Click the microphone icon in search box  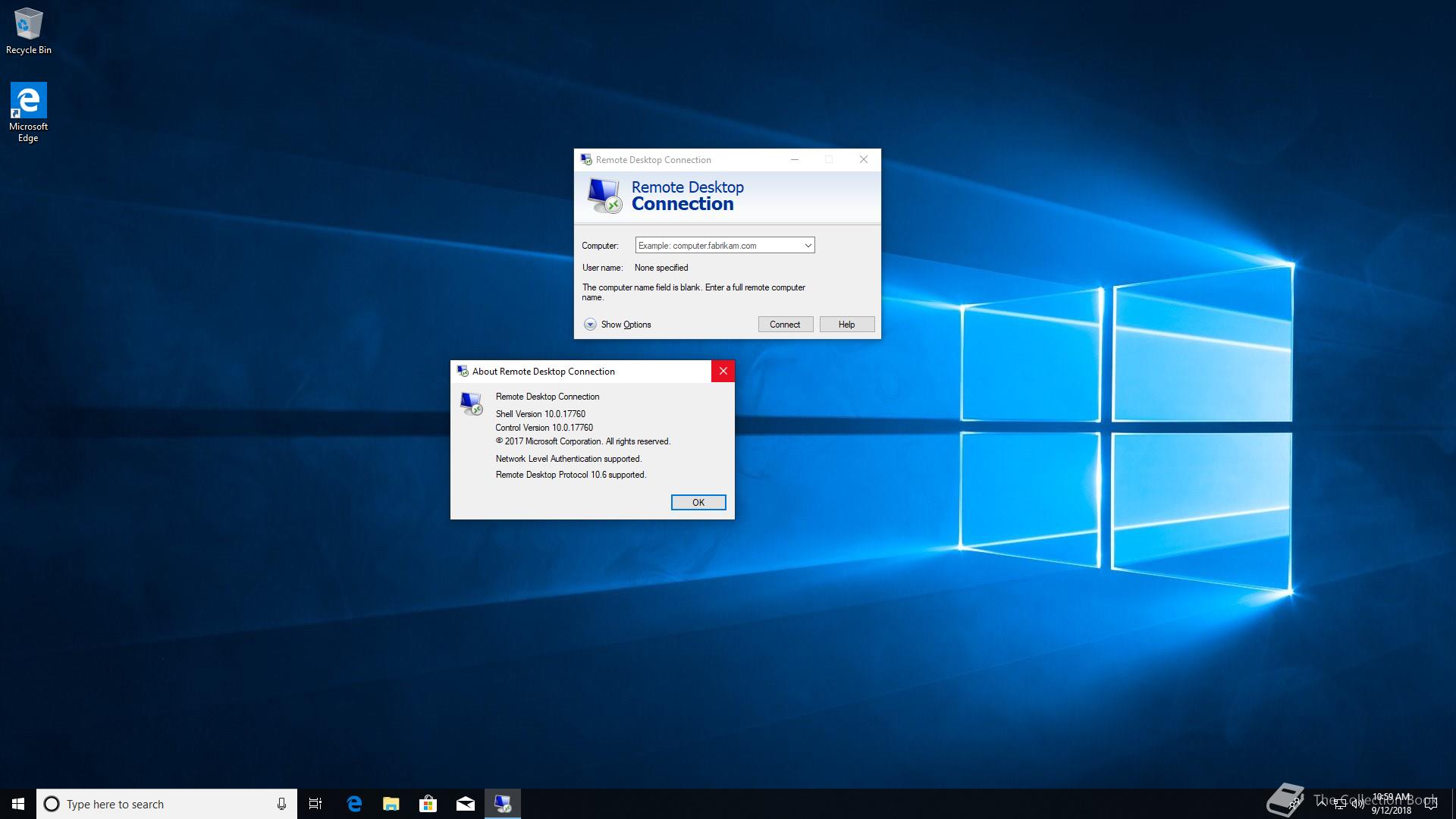(x=281, y=804)
